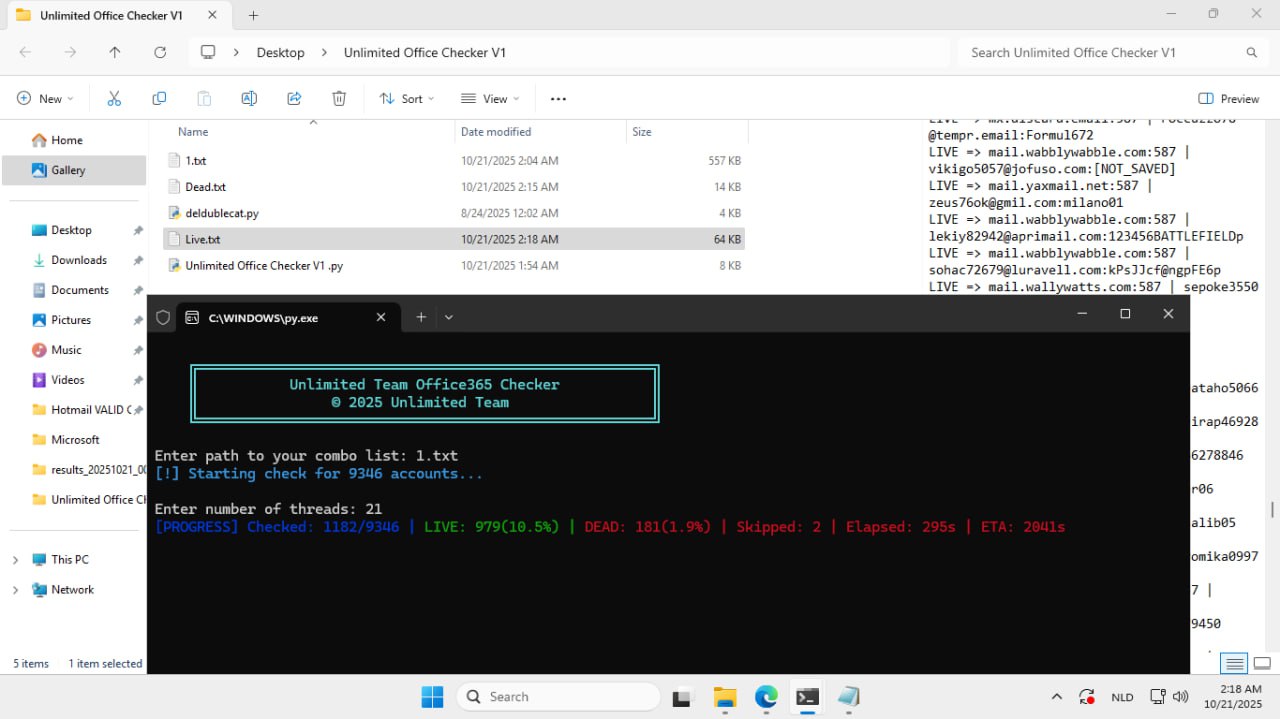
Task: Open the Sort dropdown menu
Action: [407, 98]
